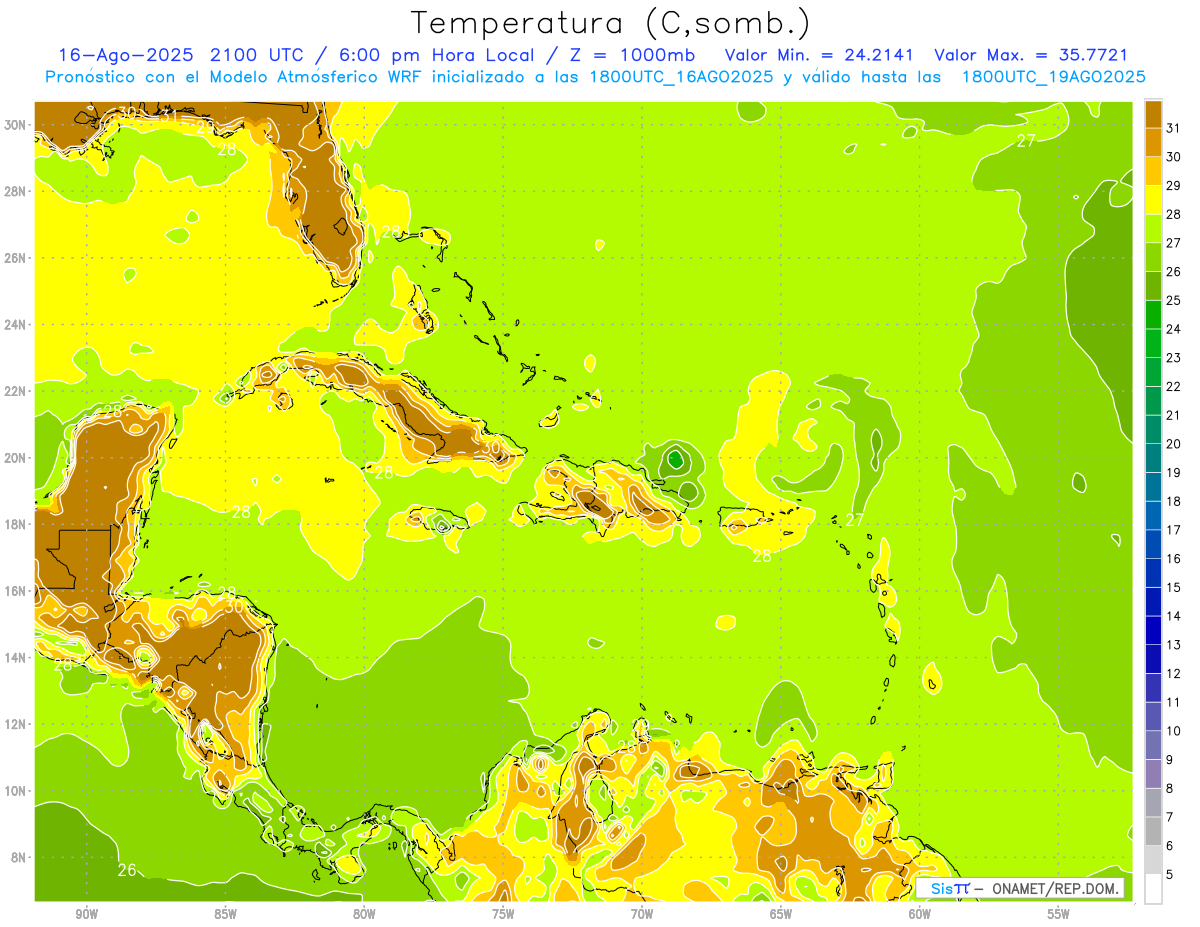Click the purple legend swatch between 9 and 10

1153,745
